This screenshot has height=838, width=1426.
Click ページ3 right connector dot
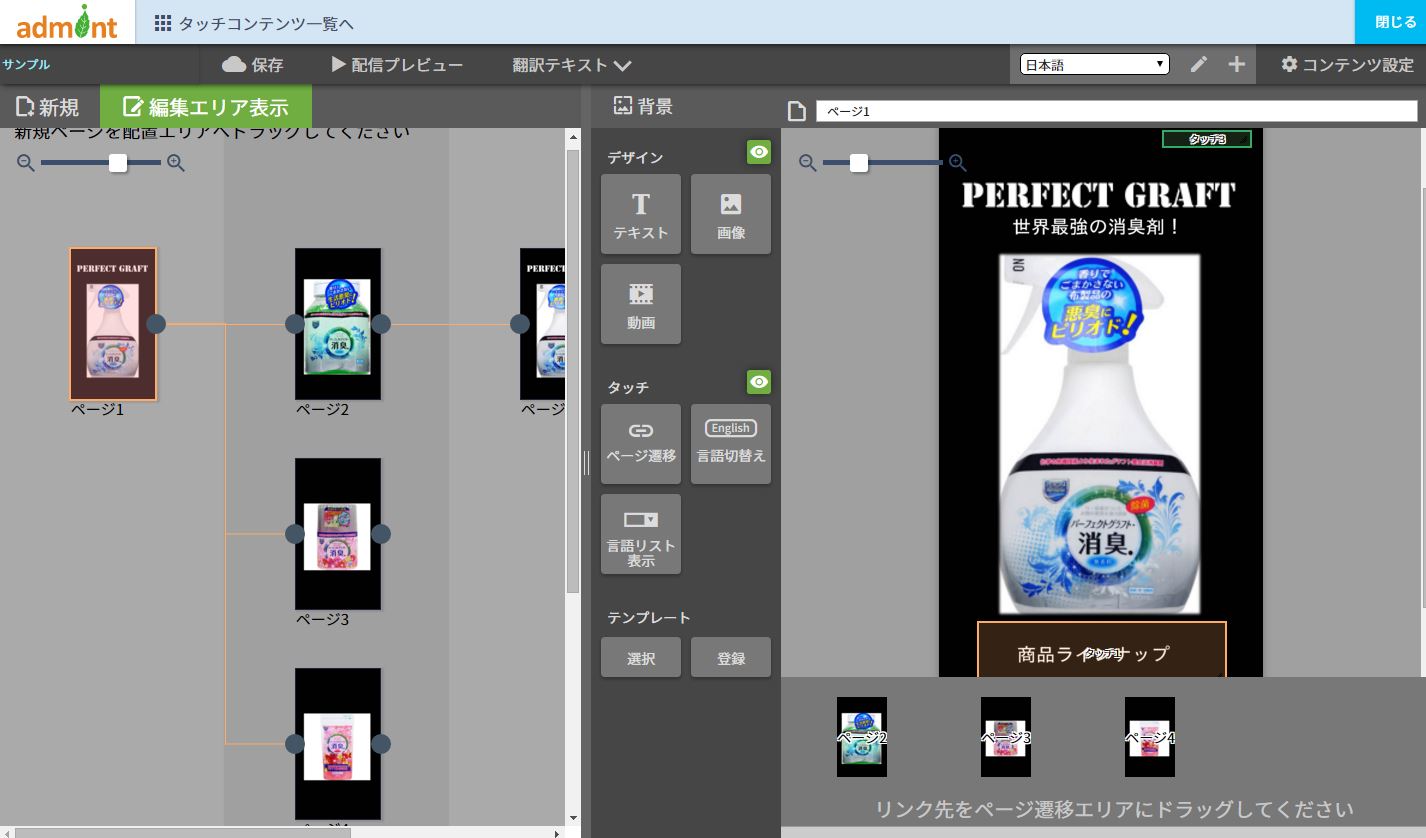click(381, 534)
